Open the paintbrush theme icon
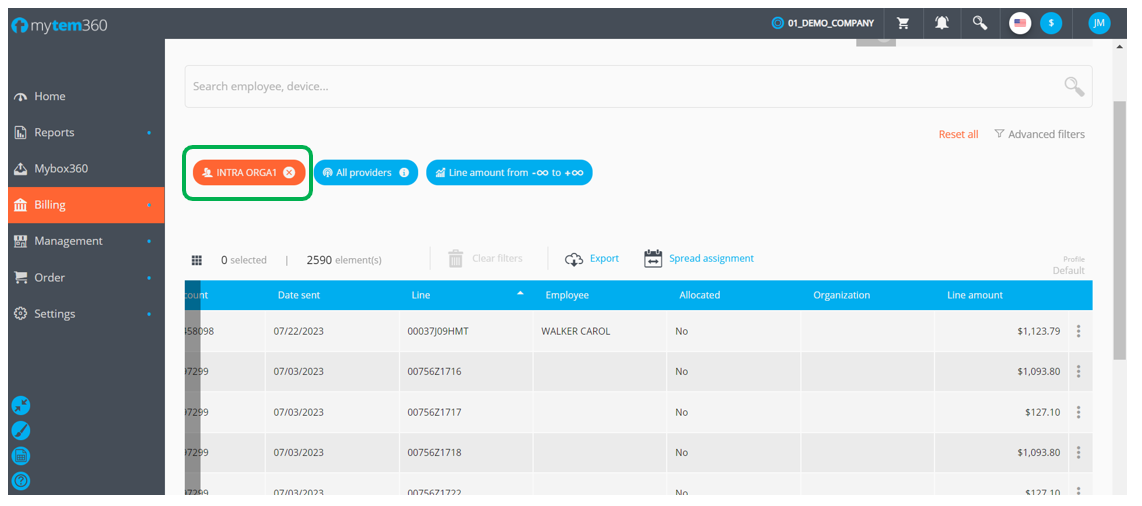1142x506 pixels. tap(20, 431)
